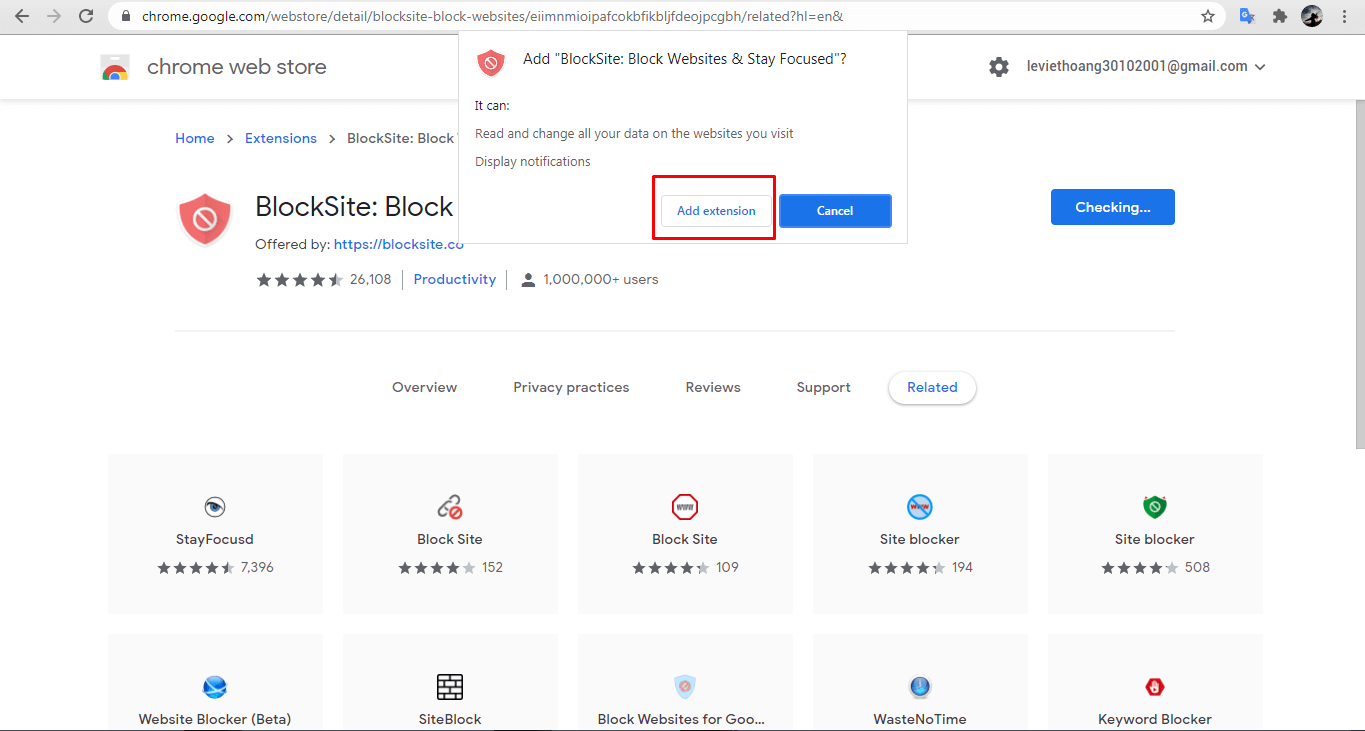1365x731 pixels.
Task: Open the Privacy practices tab
Action: 571,387
